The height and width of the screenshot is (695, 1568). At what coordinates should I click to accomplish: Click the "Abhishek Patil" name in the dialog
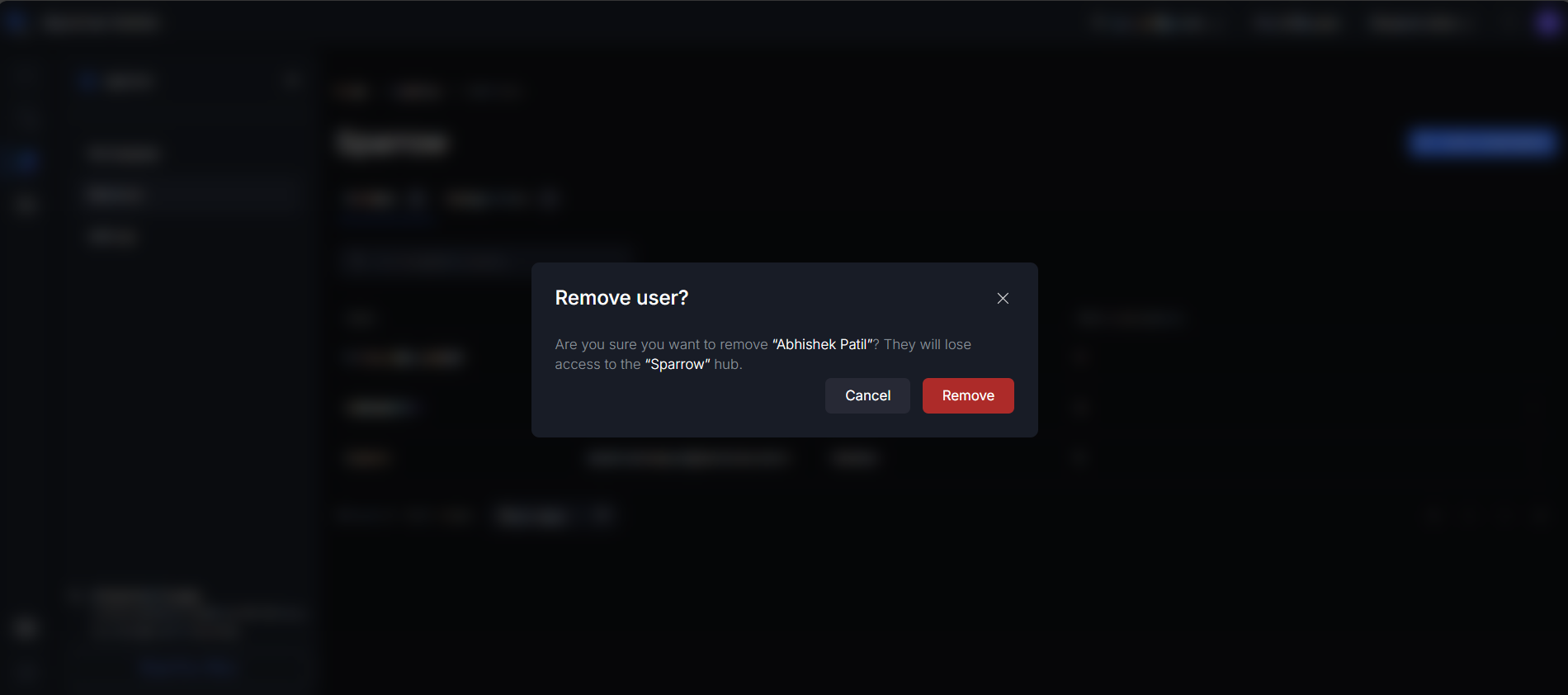822,344
